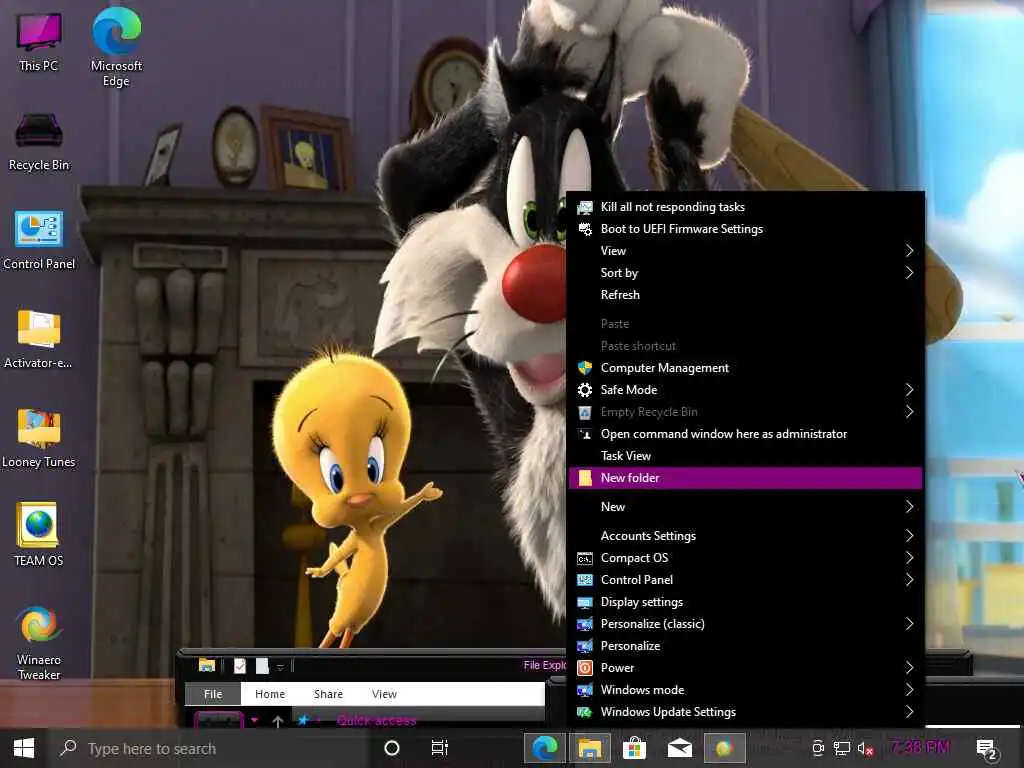Image resolution: width=1024 pixels, height=768 pixels.
Task: Choose Kill all not responding tasks
Action: [745, 207]
